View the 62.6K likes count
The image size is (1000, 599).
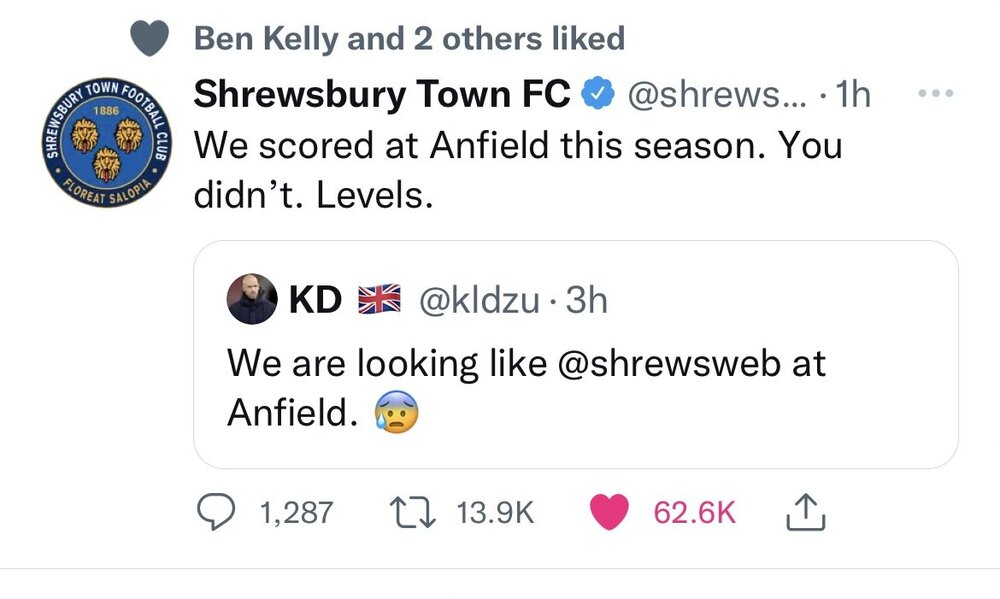point(694,512)
